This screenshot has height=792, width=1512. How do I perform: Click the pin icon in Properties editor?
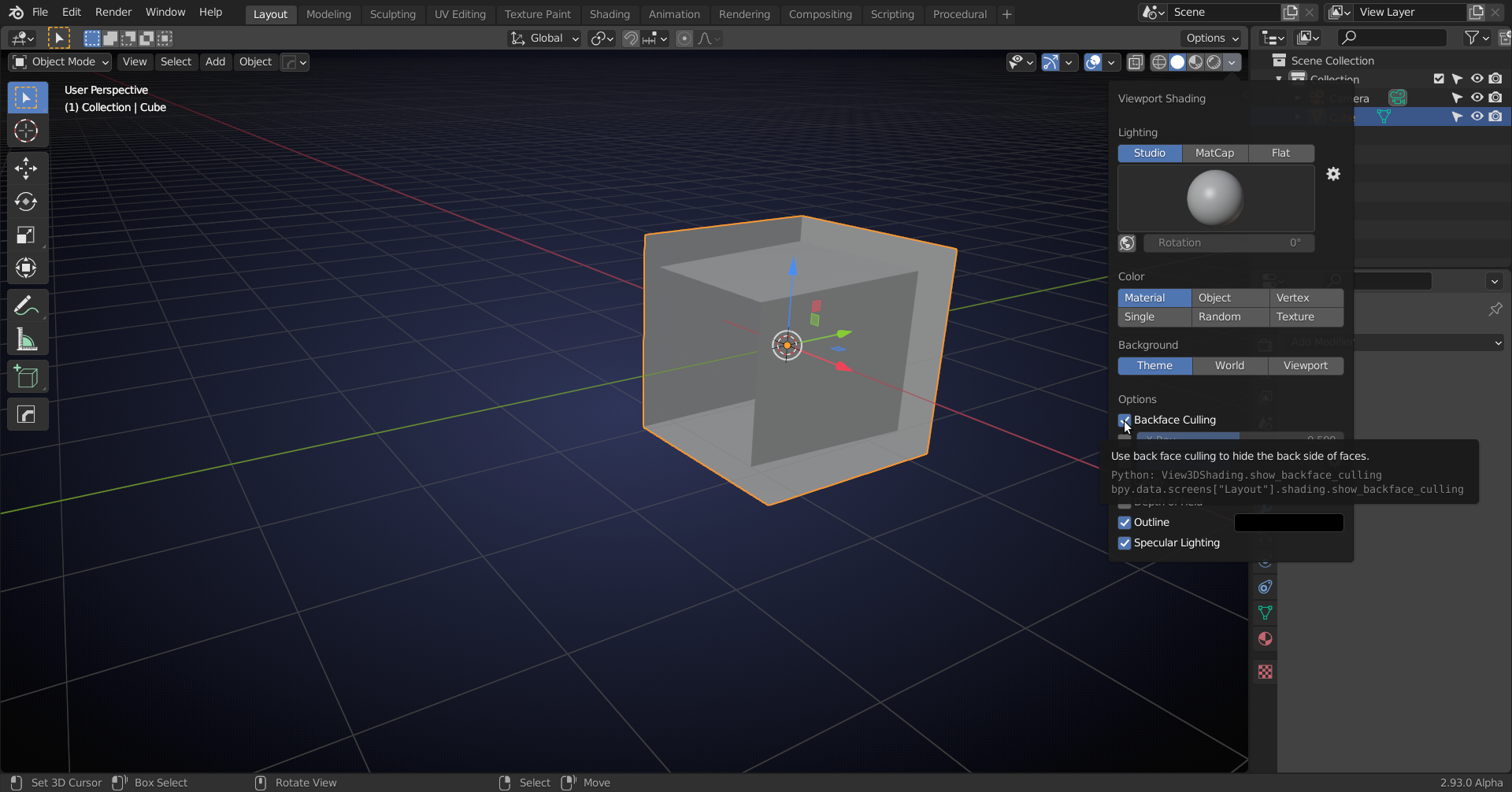[1495, 309]
